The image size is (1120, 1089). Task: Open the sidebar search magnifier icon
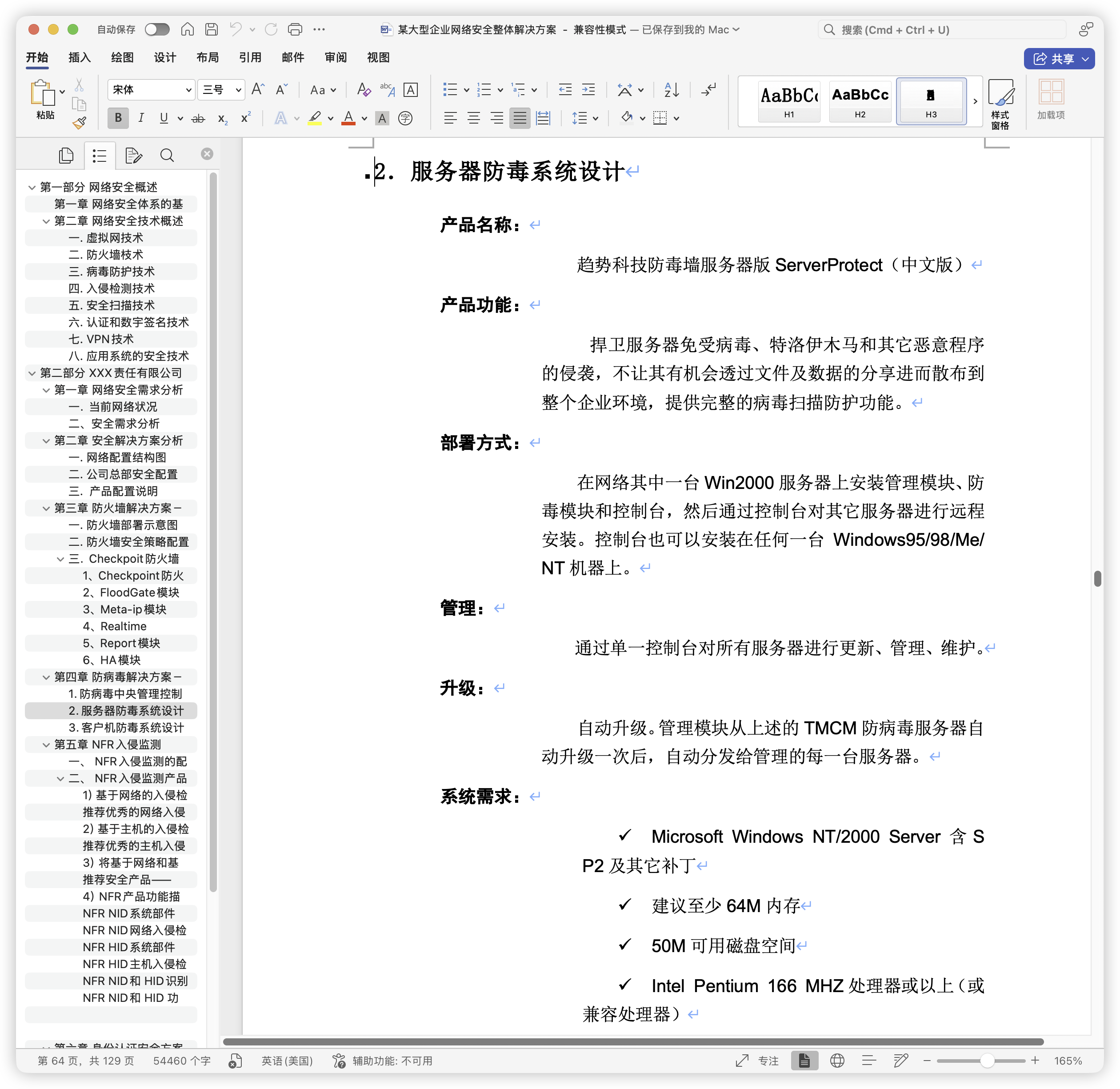pos(167,155)
